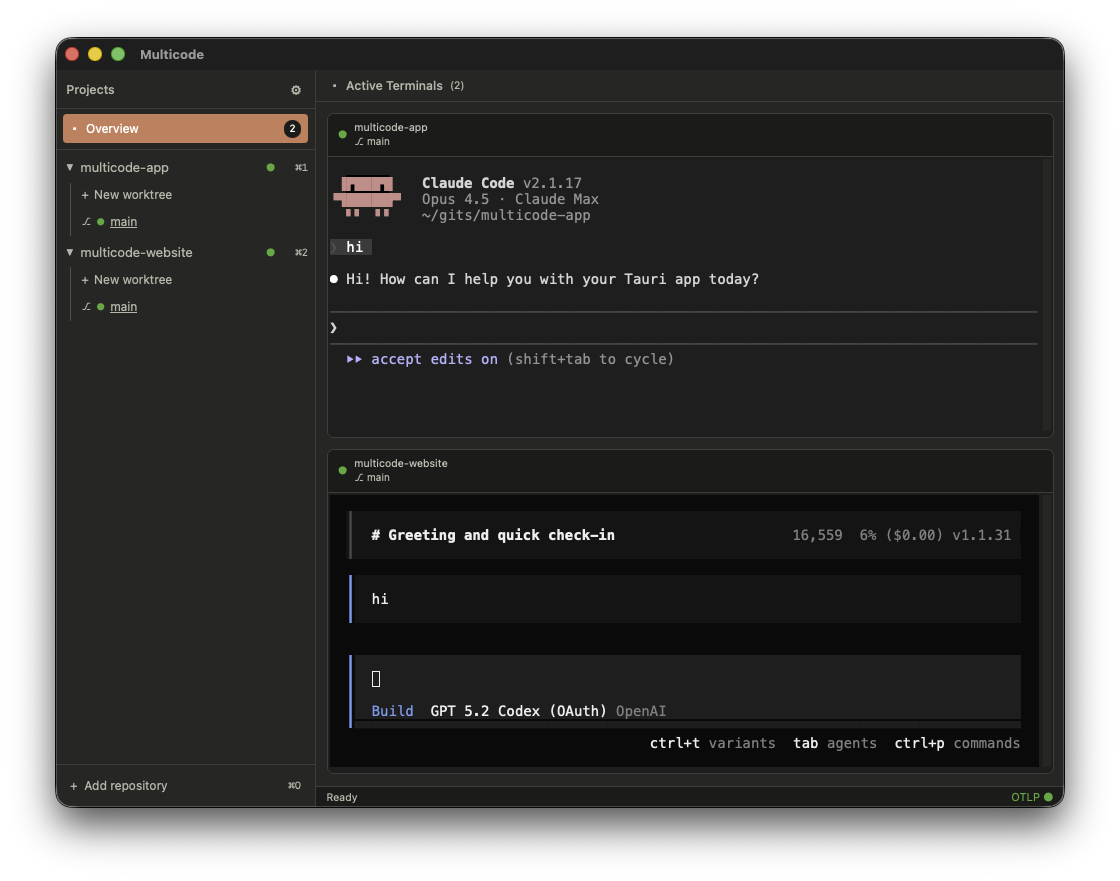Click New worktree under multicode-app
The image size is (1120, 881).
tap(126, 194)
